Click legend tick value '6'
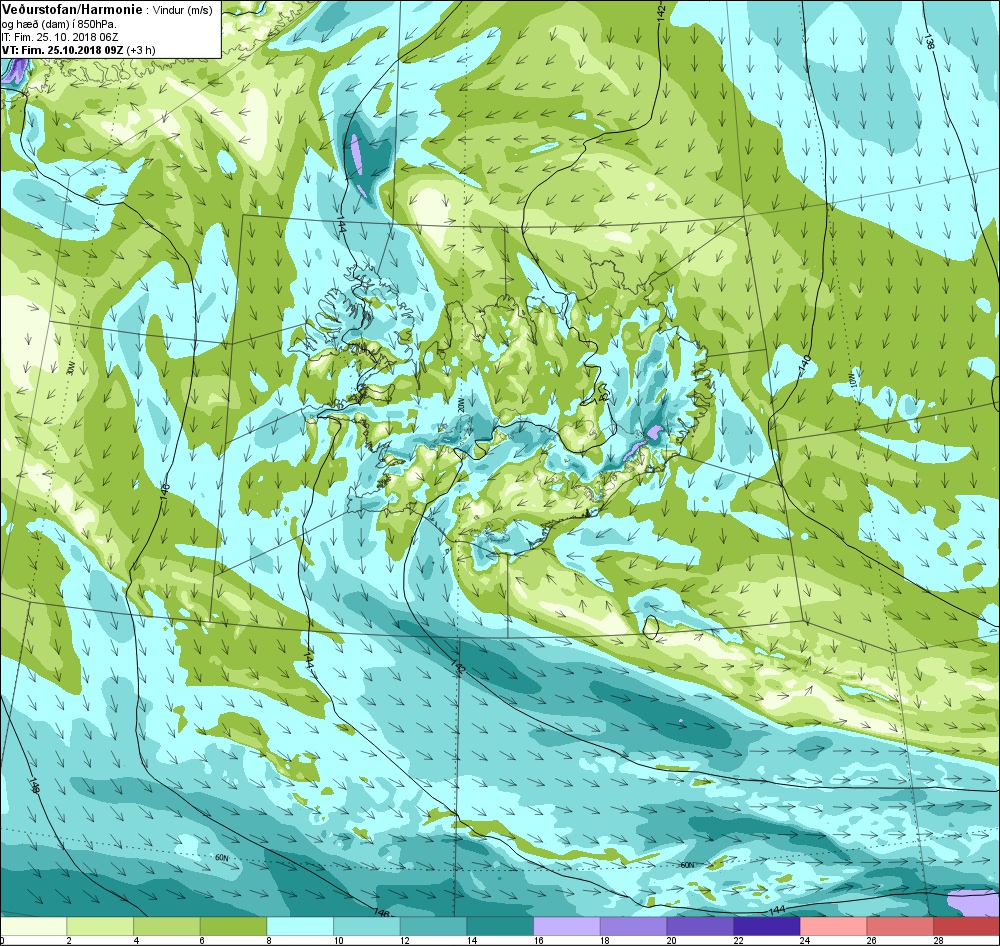The width and height of the screenshot is (1000, 946). point(202,940)
